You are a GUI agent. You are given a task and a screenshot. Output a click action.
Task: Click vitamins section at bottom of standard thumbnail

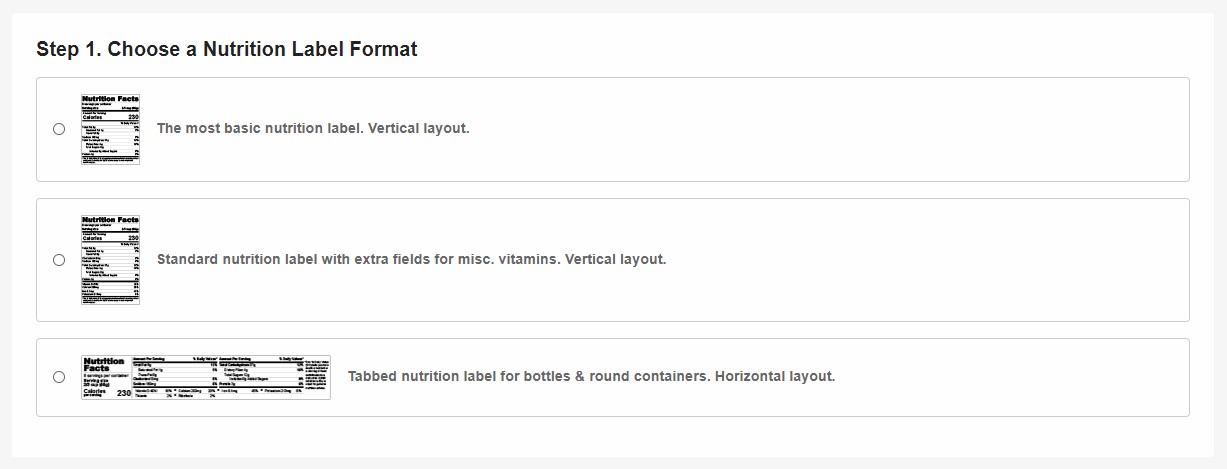click(x=110, y=287)
